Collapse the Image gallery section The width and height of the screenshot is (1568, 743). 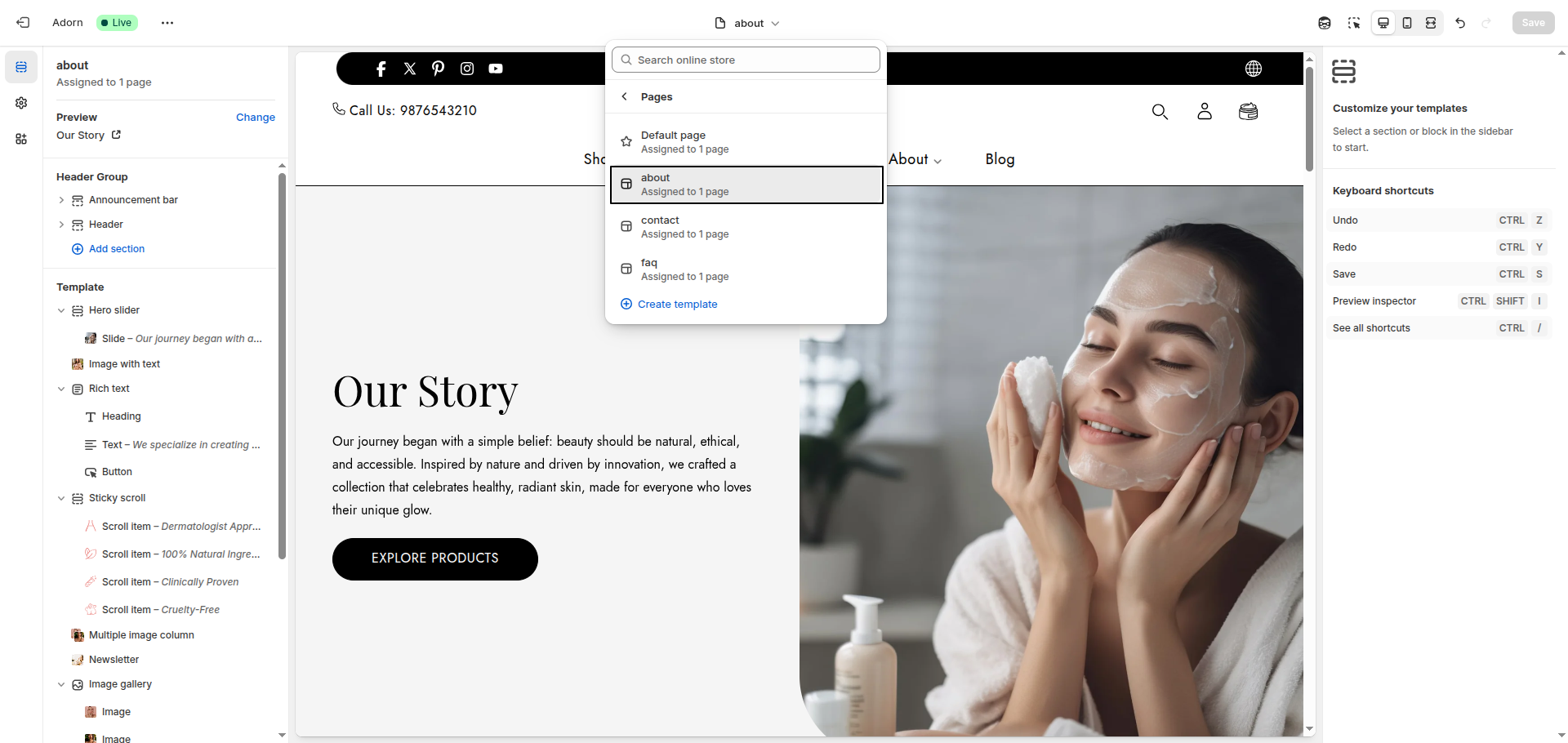(61, 684)
